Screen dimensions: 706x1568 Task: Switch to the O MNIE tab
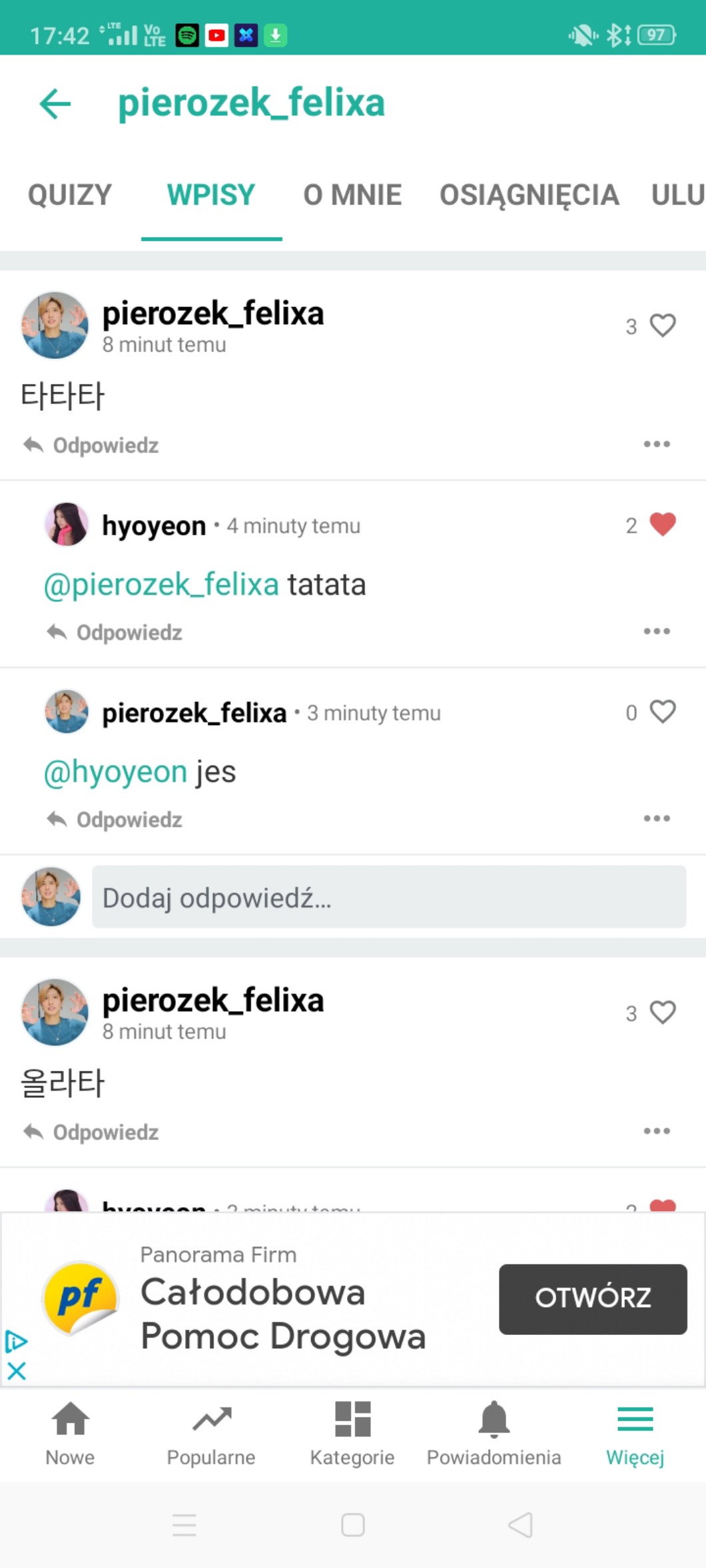pos(352,195)
